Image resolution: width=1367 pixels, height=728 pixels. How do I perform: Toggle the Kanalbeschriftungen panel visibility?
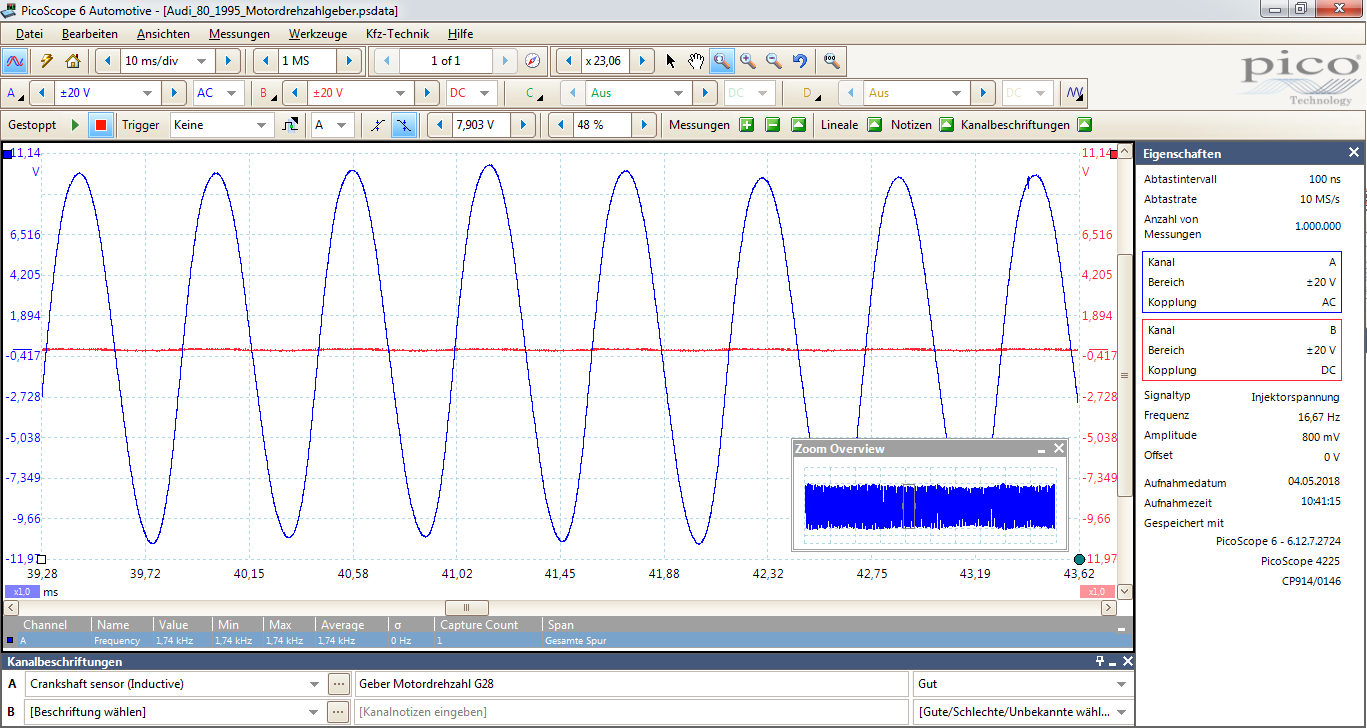point(1084,125)
